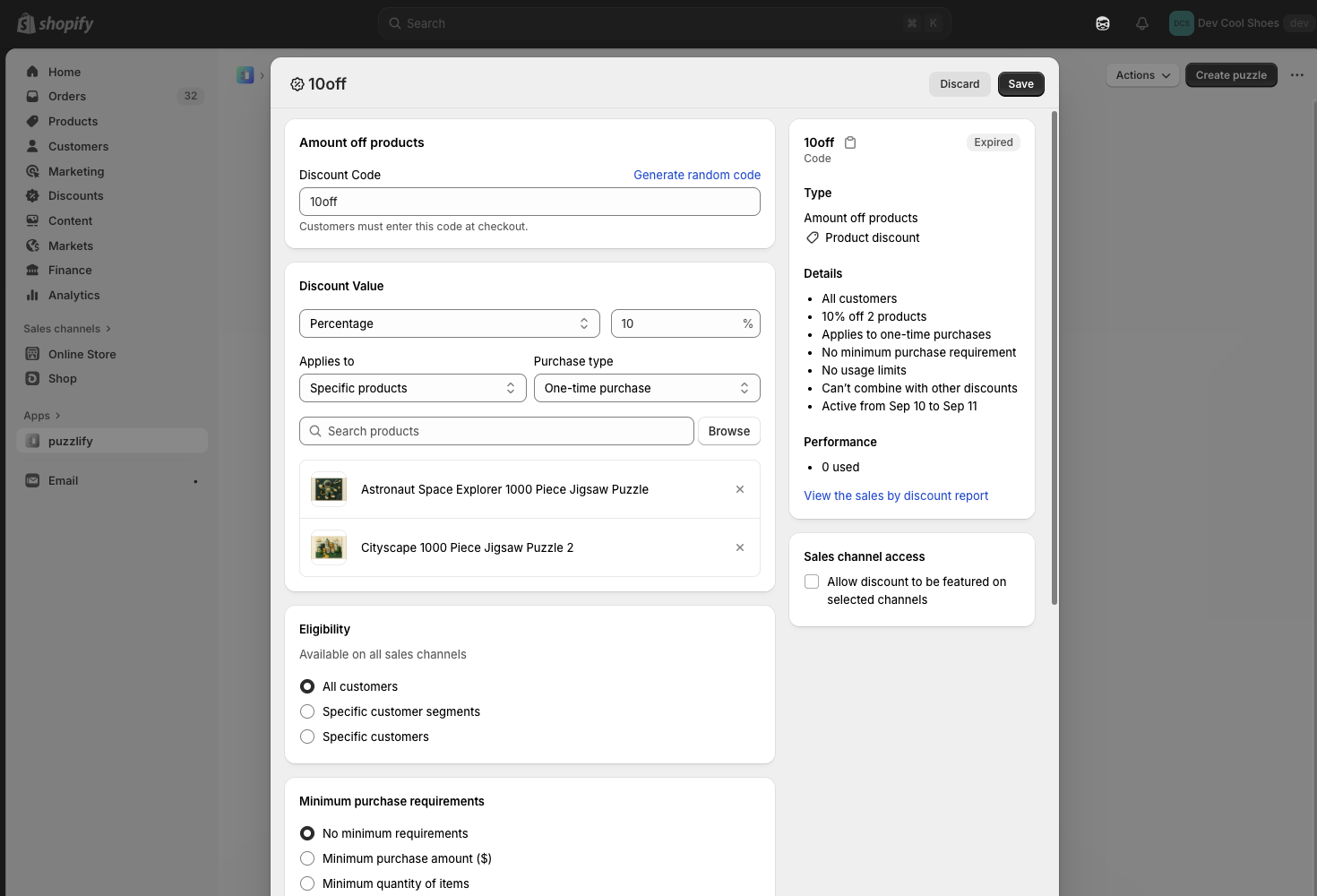
Task: Click the top search bar
Action: [664, 23]
